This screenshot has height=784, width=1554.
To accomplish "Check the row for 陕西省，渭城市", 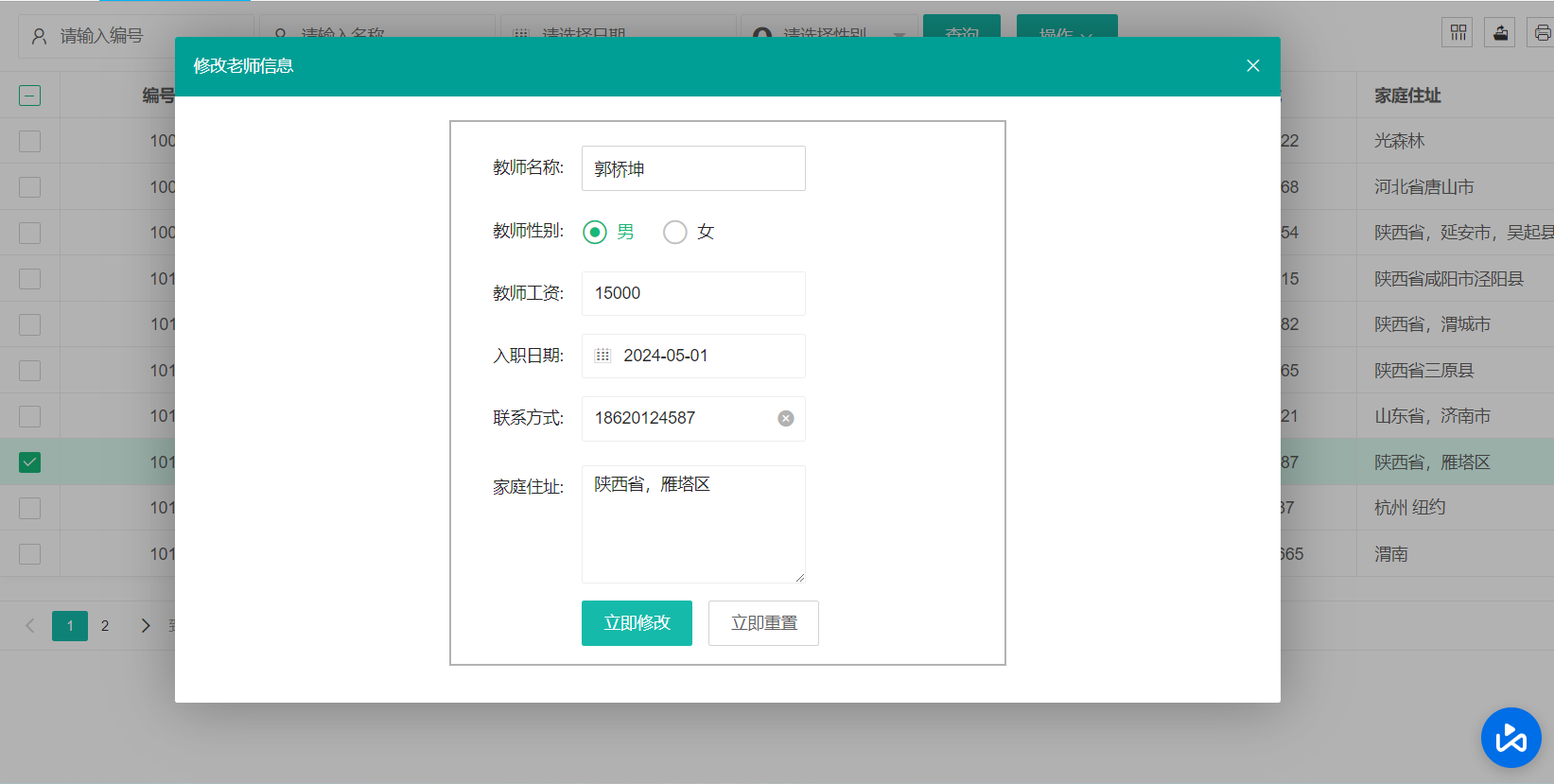I will (x=30, y=324).
